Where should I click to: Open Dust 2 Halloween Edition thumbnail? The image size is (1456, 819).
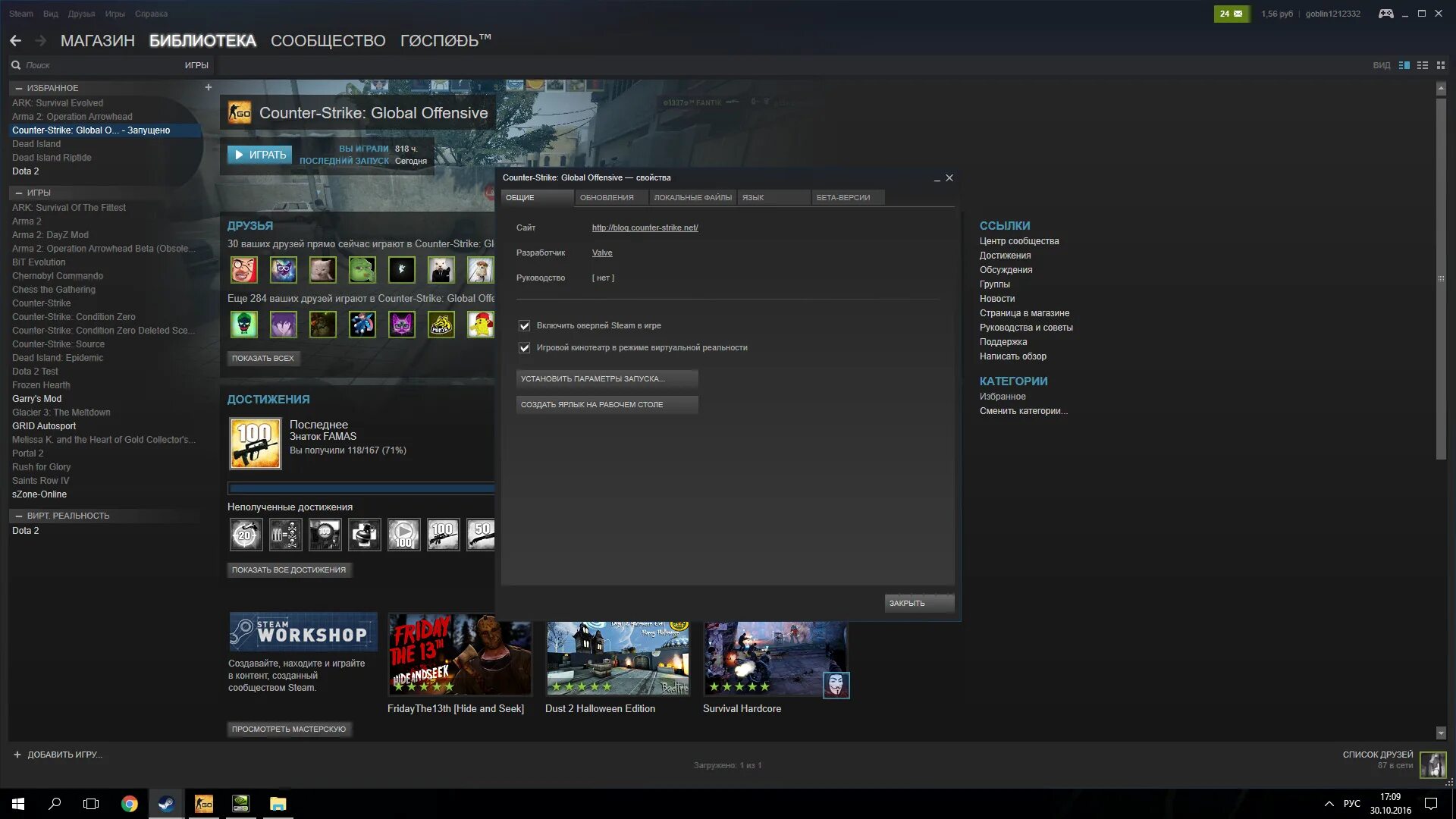pos(617,658)
